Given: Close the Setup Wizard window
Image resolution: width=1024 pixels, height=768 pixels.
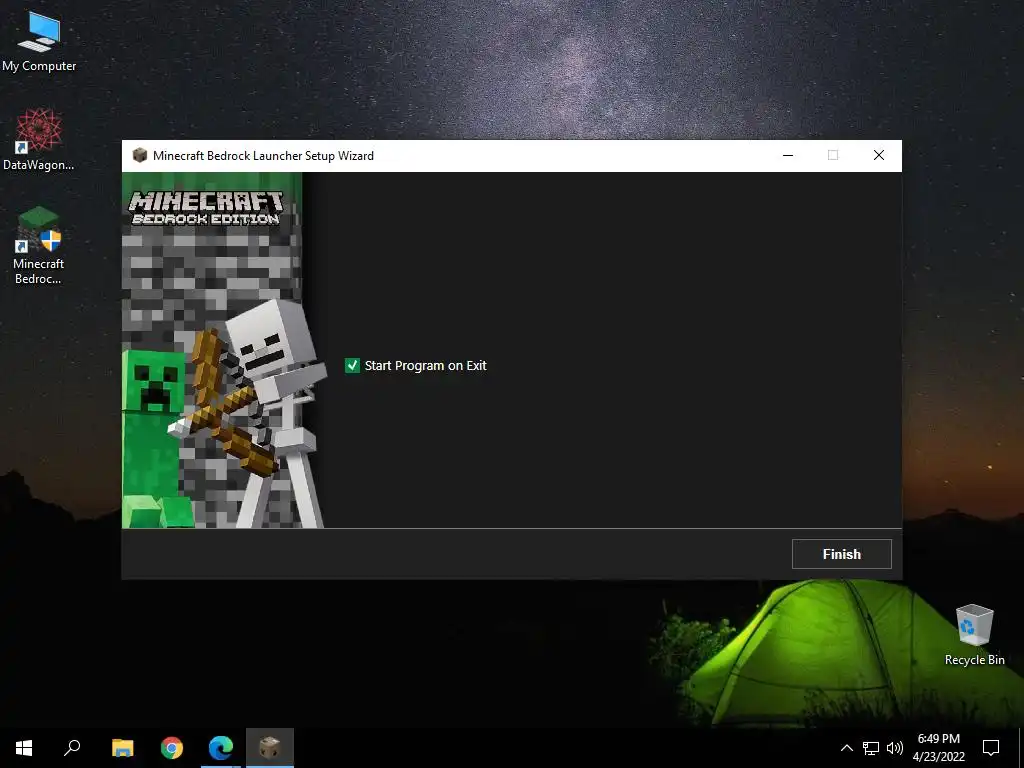Looking at the screenshot, I should (879, 155).
